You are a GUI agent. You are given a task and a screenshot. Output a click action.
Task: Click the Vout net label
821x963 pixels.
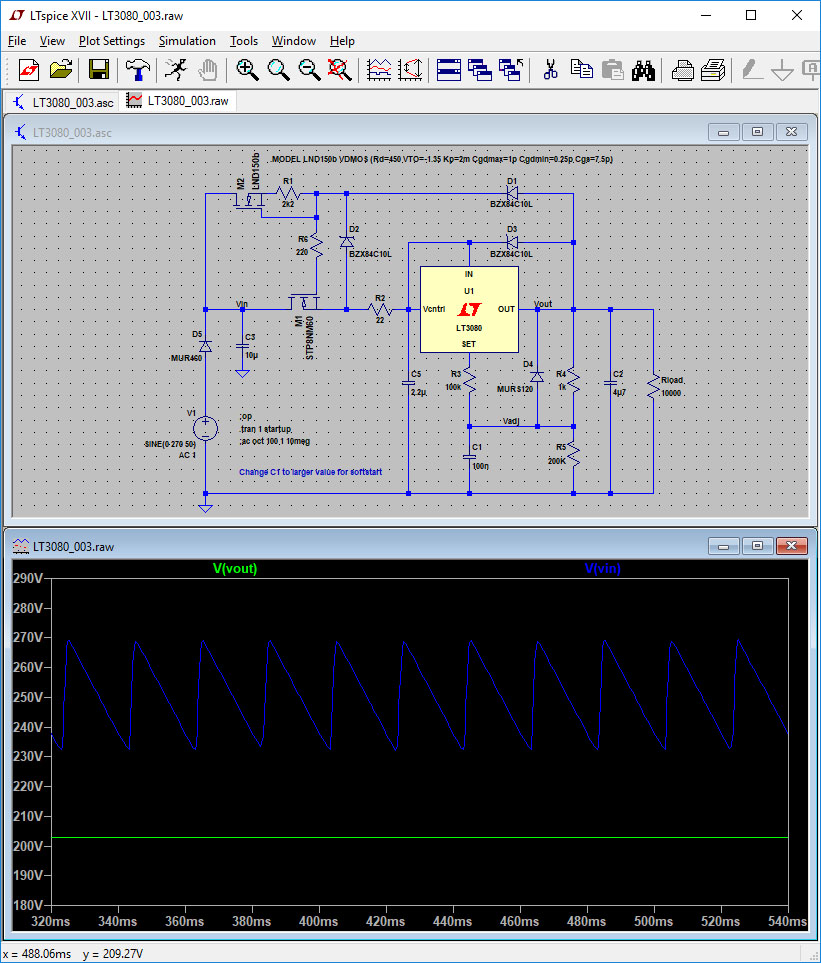click(543, 303)
